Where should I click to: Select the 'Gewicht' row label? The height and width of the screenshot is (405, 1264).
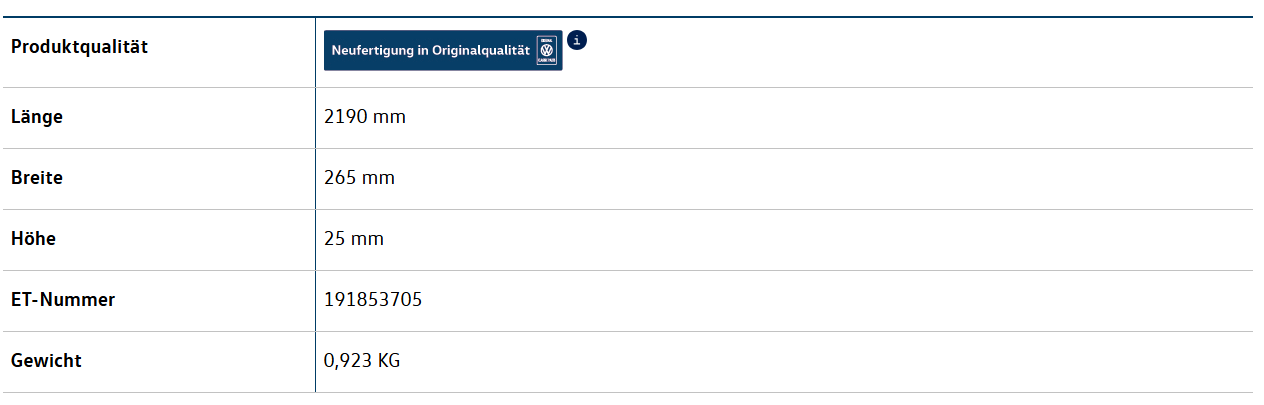point(46,361)
